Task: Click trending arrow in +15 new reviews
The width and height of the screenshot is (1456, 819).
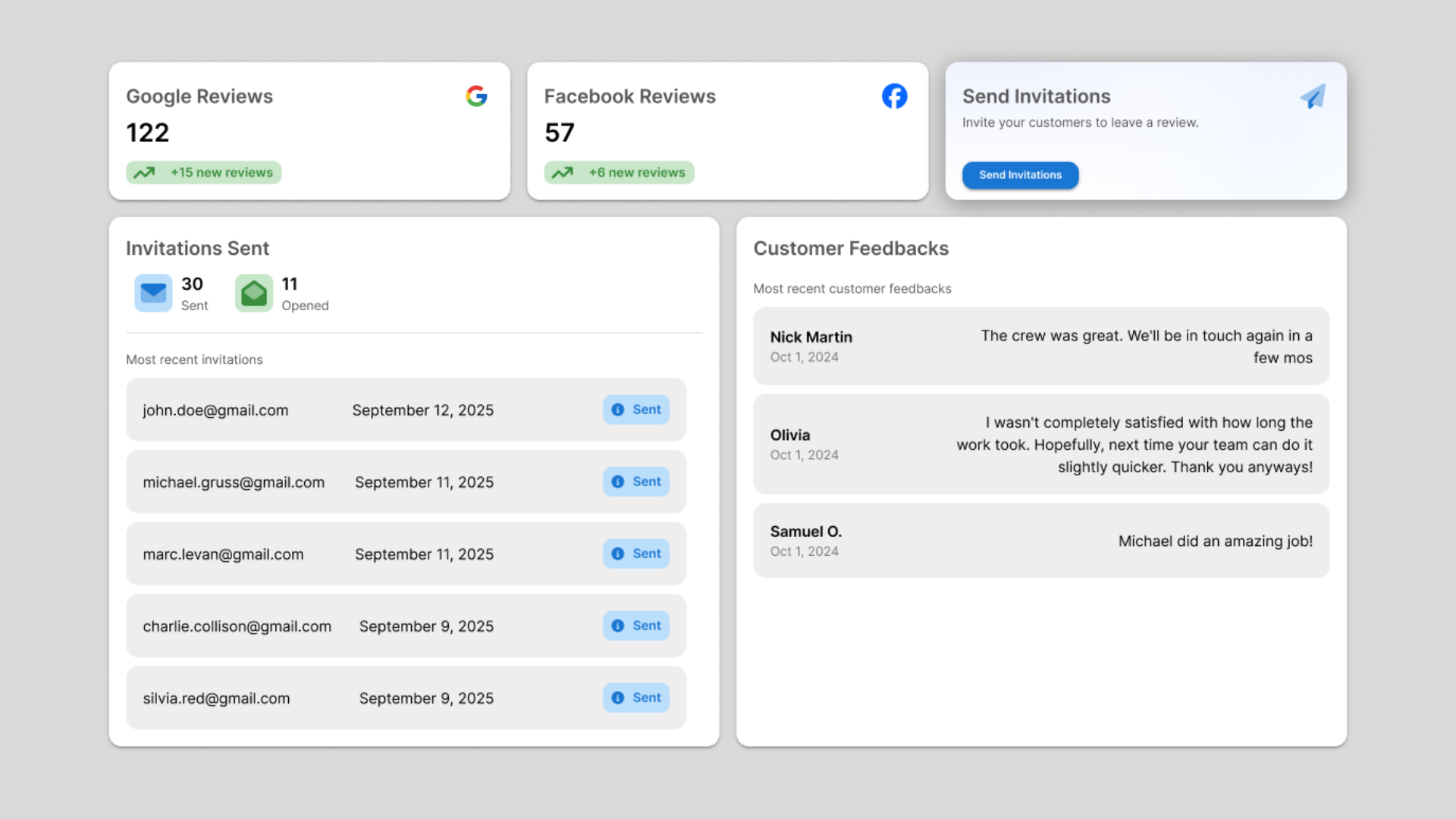Action: click(144, 173)
